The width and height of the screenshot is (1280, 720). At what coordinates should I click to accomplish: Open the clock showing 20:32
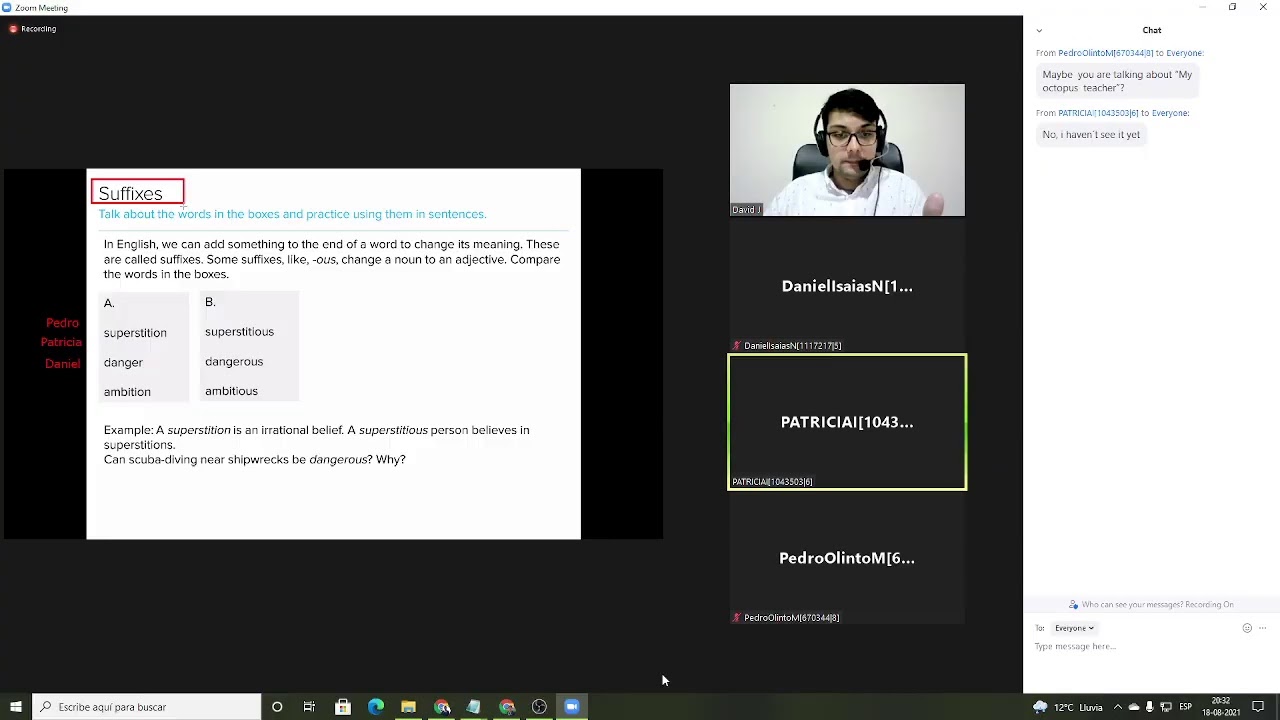click(x=1221, y=707)
